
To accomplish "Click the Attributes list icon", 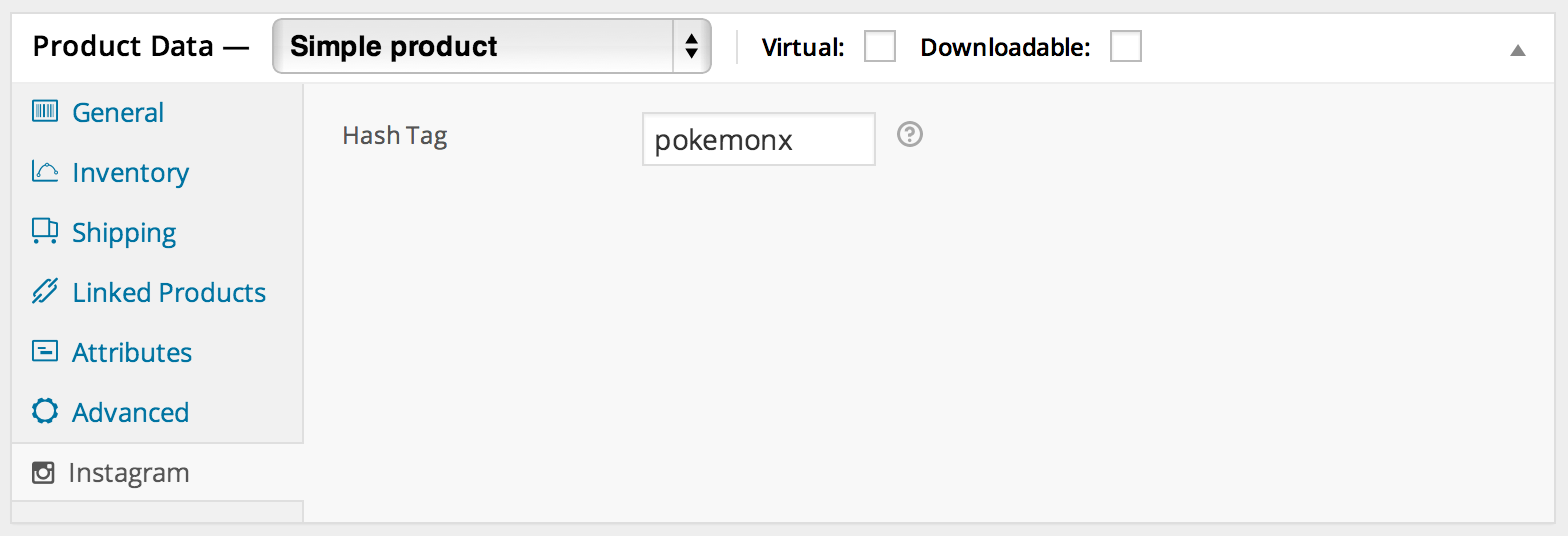I will [x=44, y=352].
